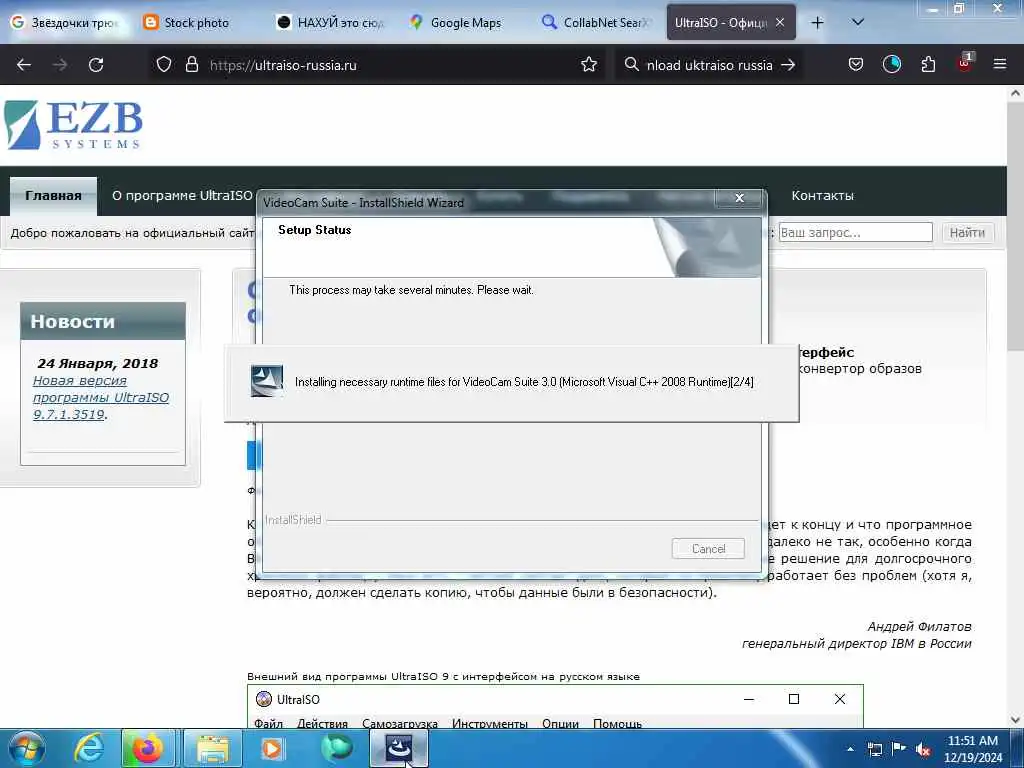This screenshot has height=768, width=1024.
Task: Click the InstallShield setup taskbar icon
Action: (399, 748)
